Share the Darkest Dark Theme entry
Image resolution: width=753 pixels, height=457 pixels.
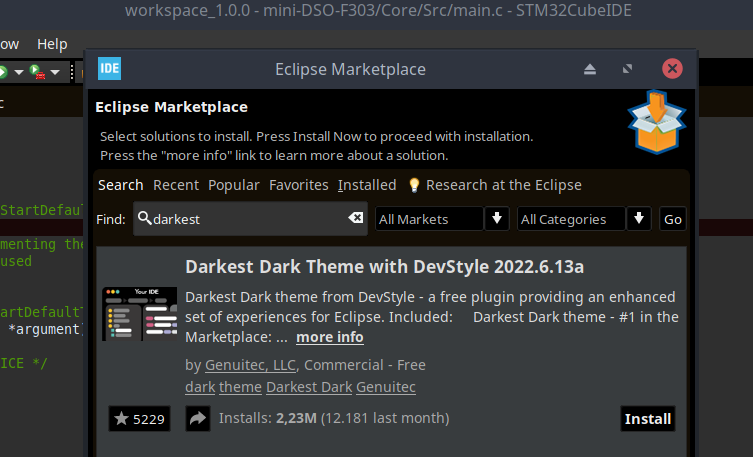pos(198,419)
